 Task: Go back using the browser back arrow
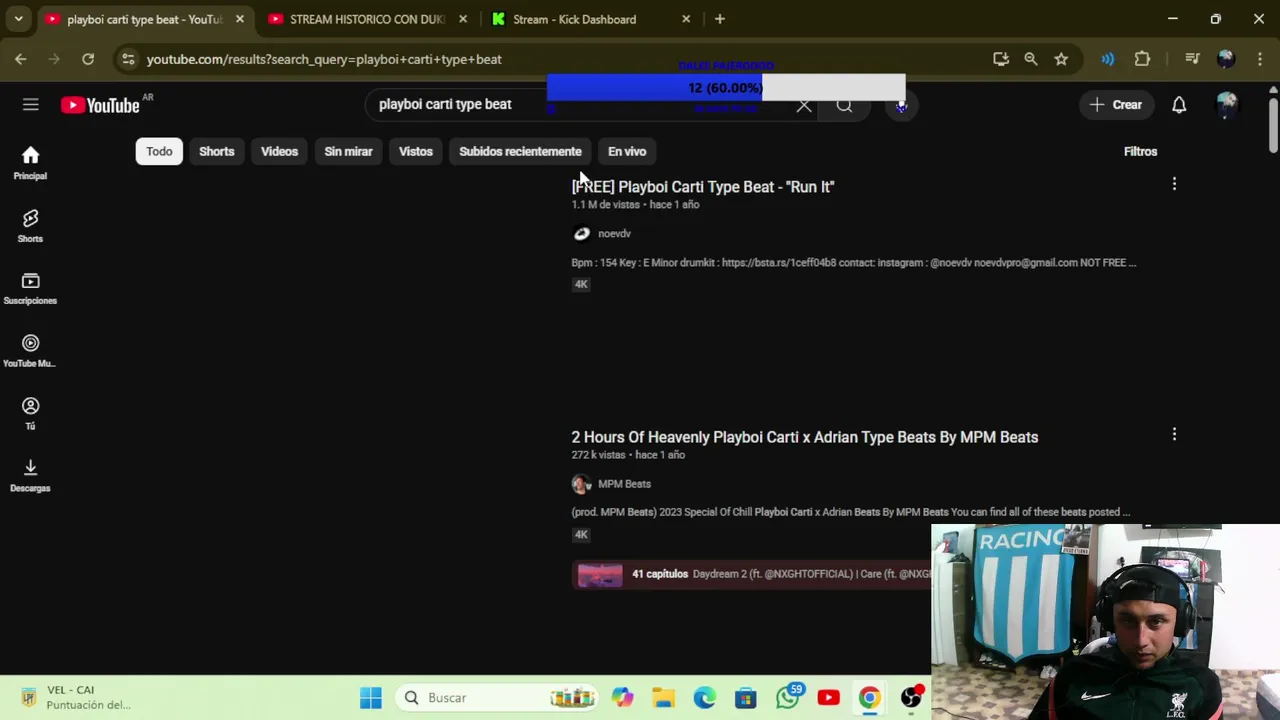21,59
